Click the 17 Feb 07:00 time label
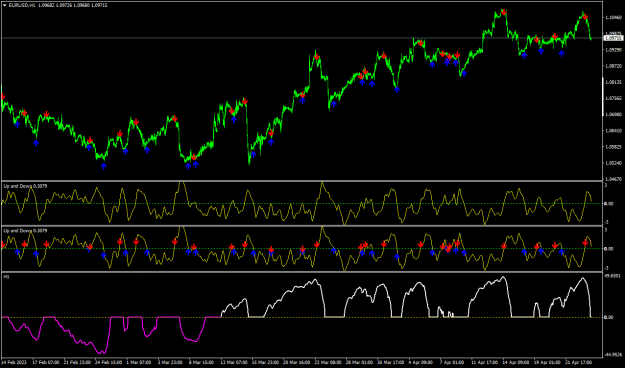 [46, 362]
